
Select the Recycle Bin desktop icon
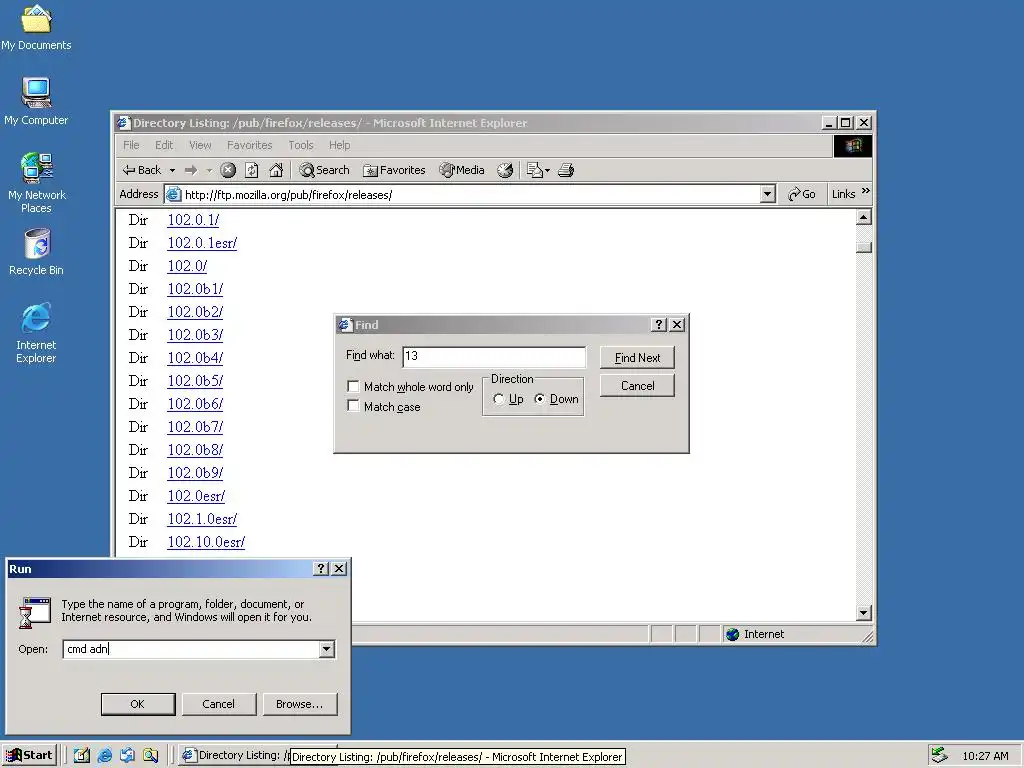[x=36, y=252]
